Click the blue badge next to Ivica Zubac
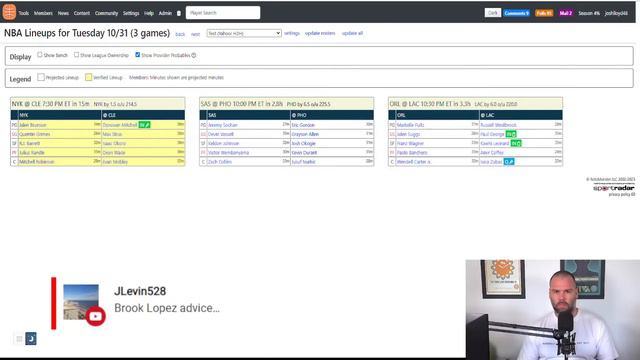This screenshot has height=360, width=640. pyautogui.click(x=509, y=162)
